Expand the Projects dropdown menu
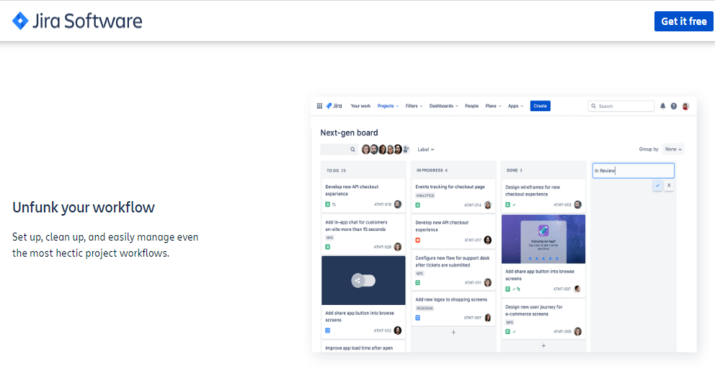 pos(388,106)
